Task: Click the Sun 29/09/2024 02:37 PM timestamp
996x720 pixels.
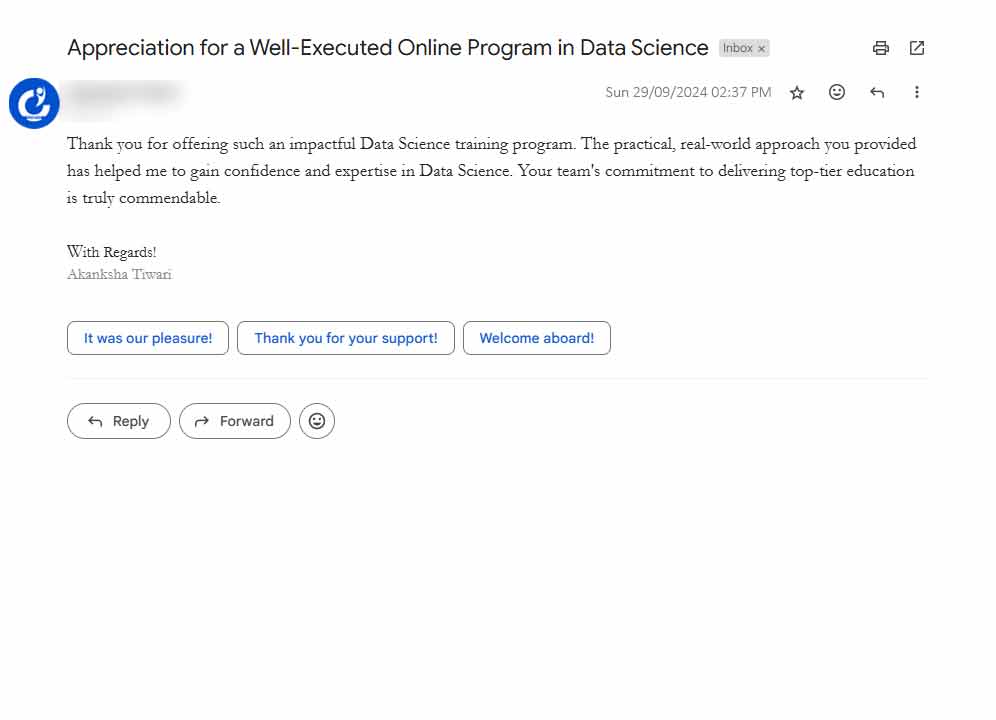Action: (x=688, y=93)
